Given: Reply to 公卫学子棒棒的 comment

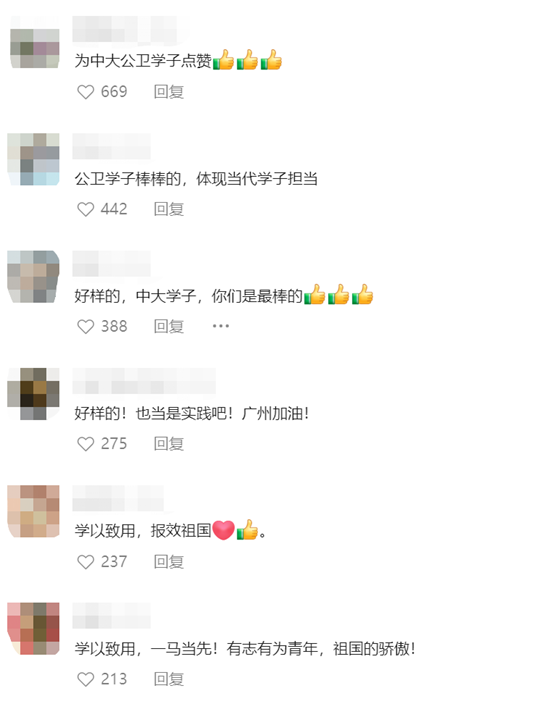Looking at the screenshot, I should (x=169, y=209).
